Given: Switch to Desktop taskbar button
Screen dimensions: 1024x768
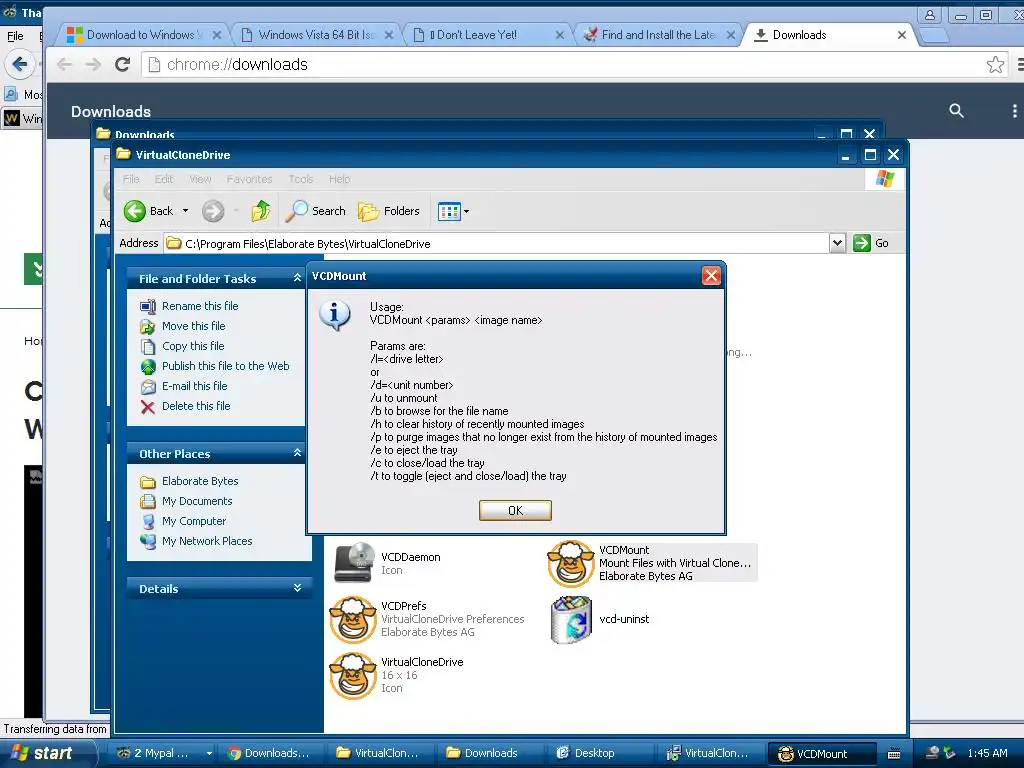Looking at the screenshot, I should (x=595, y=753).
